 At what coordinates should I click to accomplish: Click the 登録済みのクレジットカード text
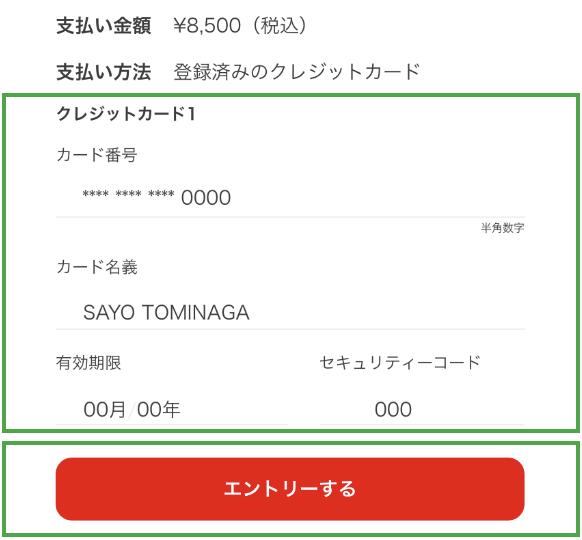tap(297, 72)
